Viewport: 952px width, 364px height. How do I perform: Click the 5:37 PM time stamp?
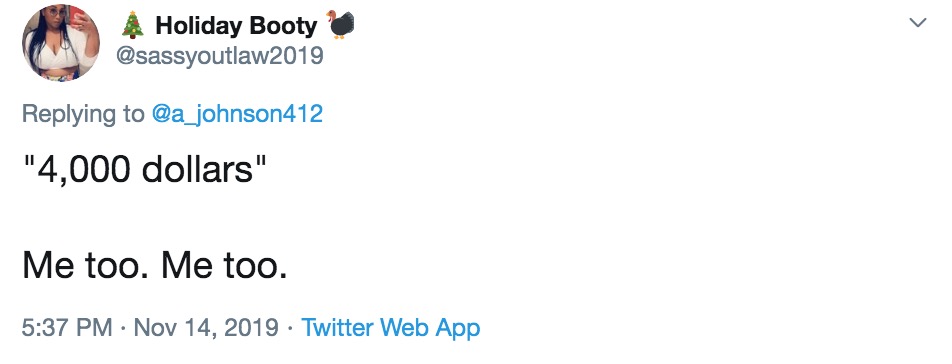point(67,328)
